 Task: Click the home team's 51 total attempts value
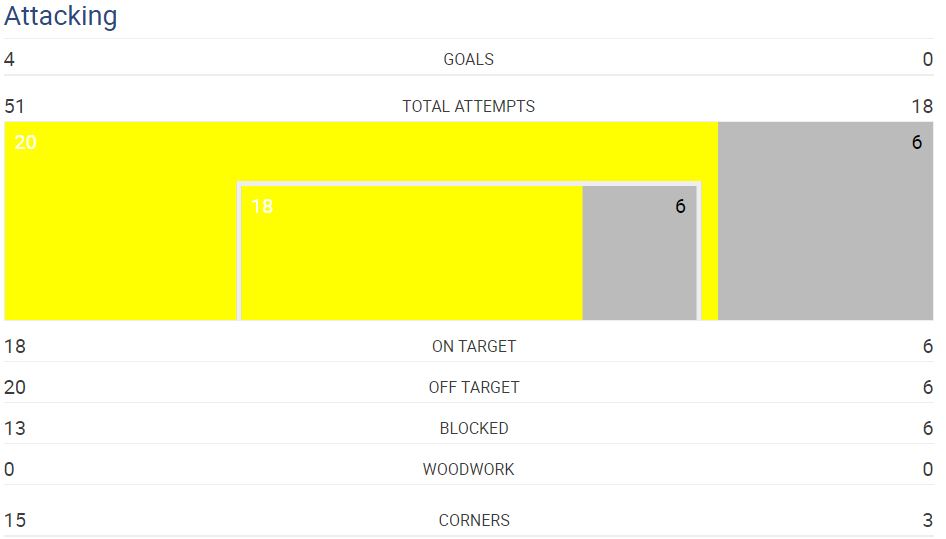(14, 106)
